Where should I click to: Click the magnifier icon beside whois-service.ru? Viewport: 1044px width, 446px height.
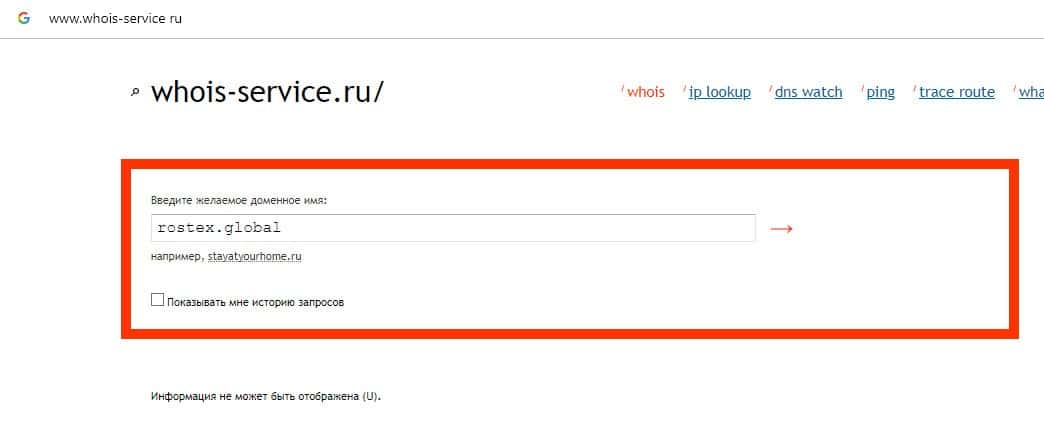coord(135,93)
